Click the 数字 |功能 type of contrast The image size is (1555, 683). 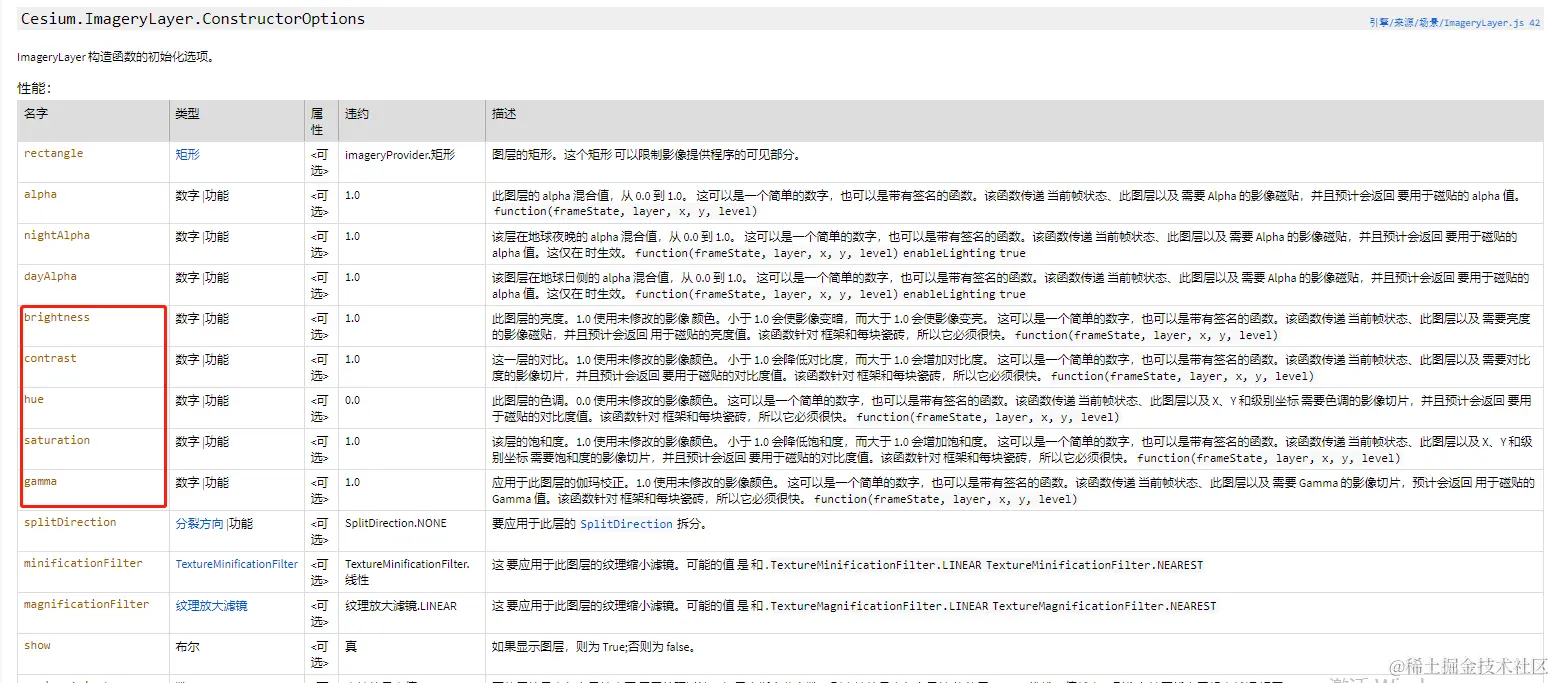tap(202, 360)
